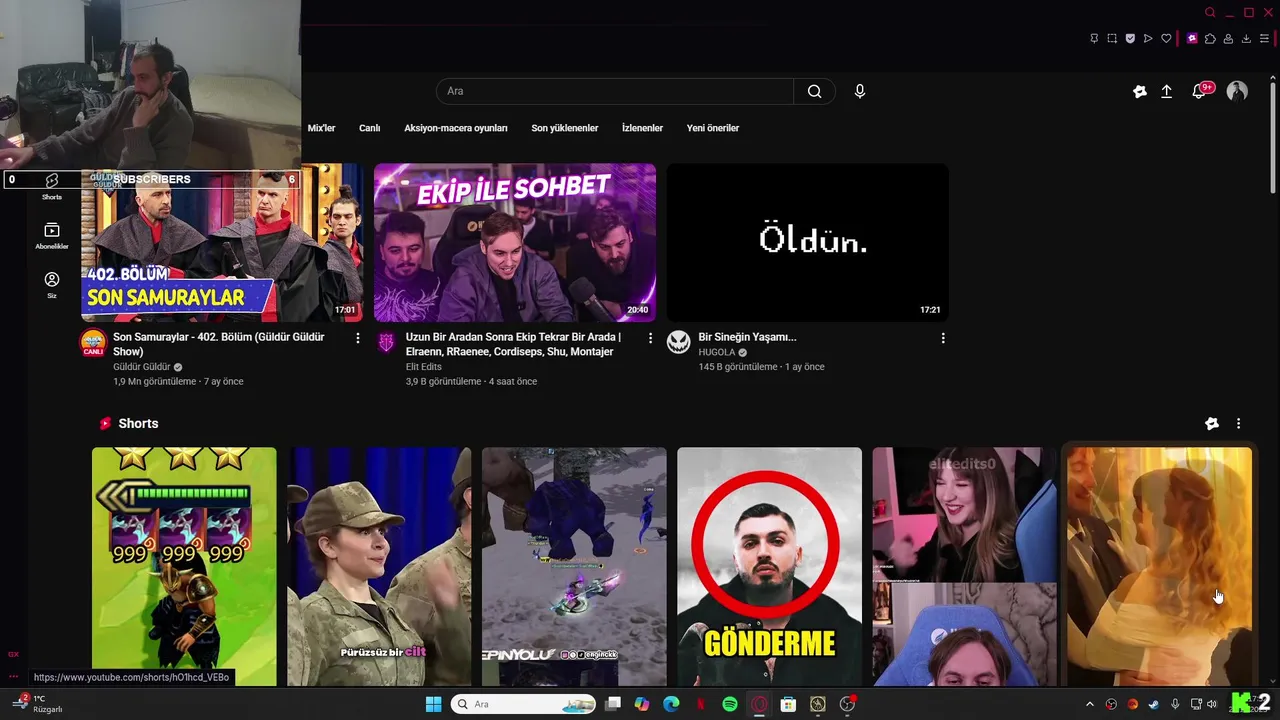Open Microsoft Store from the taskbar
The image size is (1280, 720).
(x=788, y=704)
